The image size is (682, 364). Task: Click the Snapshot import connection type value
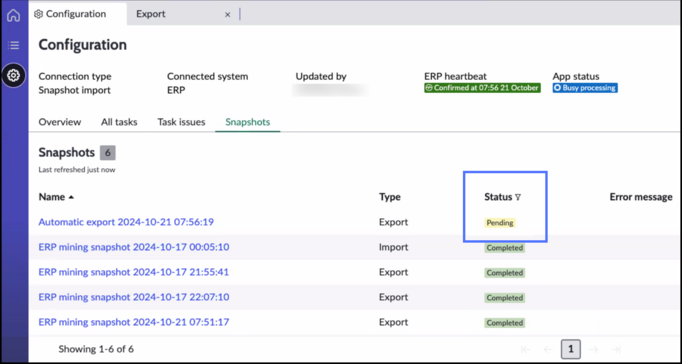tap(74, 90)
